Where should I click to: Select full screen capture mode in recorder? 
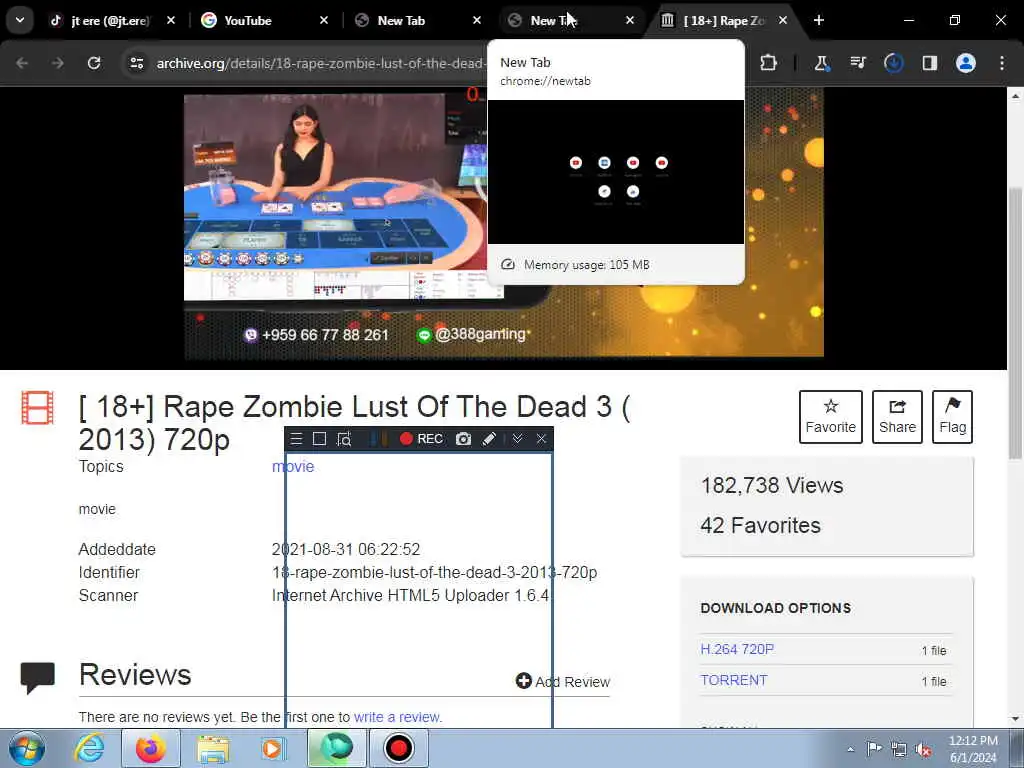pyautogui.click(x=319, y=439)
